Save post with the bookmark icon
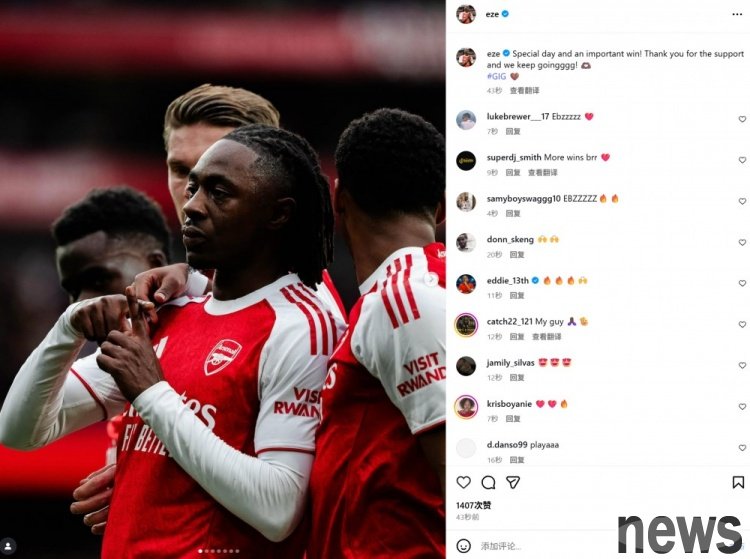The width and height of the screenshot is (750, 559). [x=738, y=482]
